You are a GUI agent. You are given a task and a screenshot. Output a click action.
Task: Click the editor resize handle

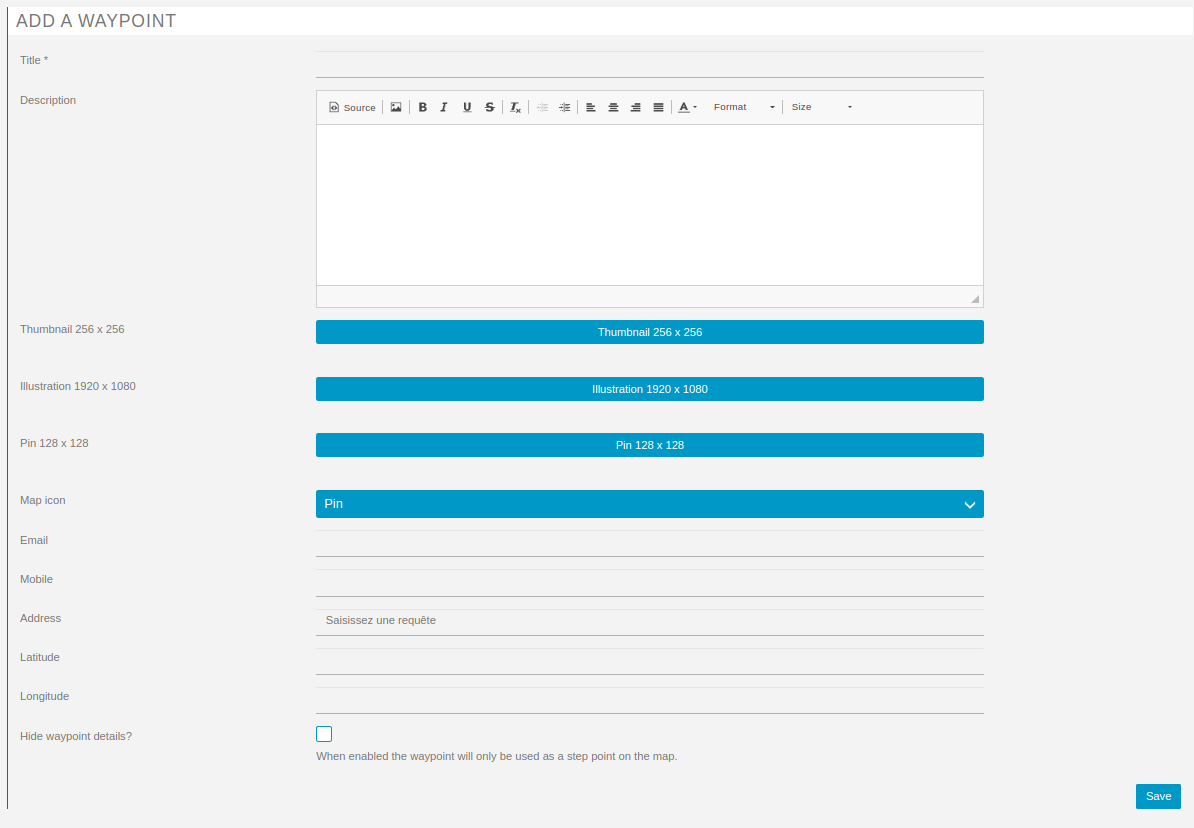[975, 299]
